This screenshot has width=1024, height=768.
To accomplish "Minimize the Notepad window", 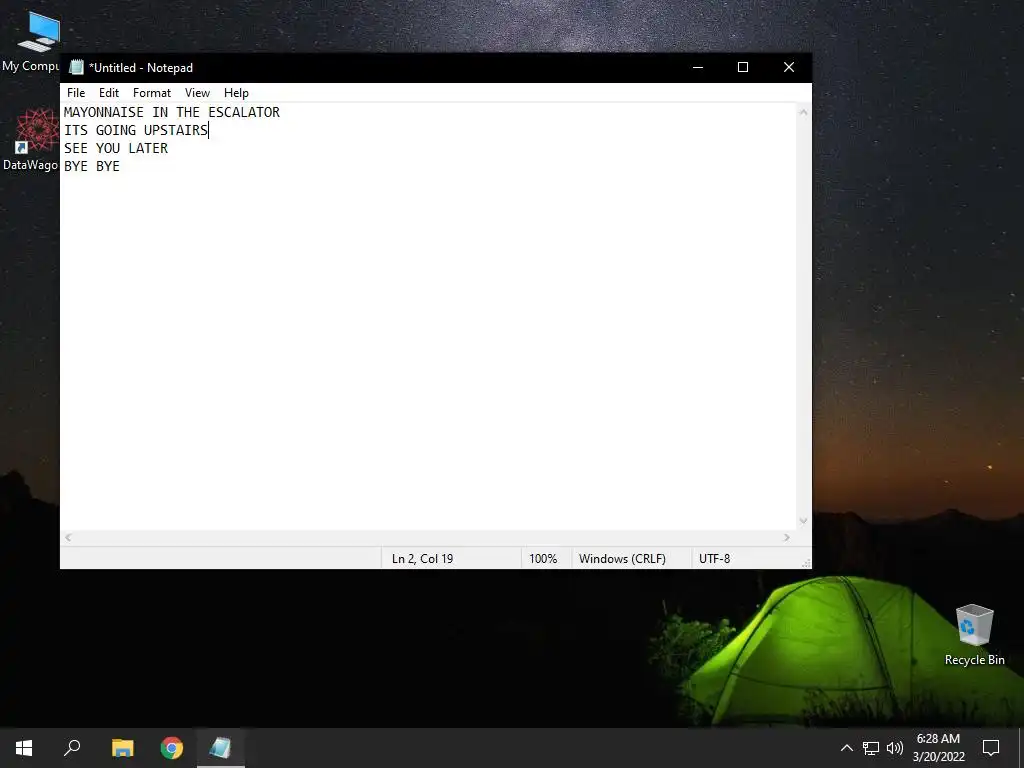I will (697, 67).
